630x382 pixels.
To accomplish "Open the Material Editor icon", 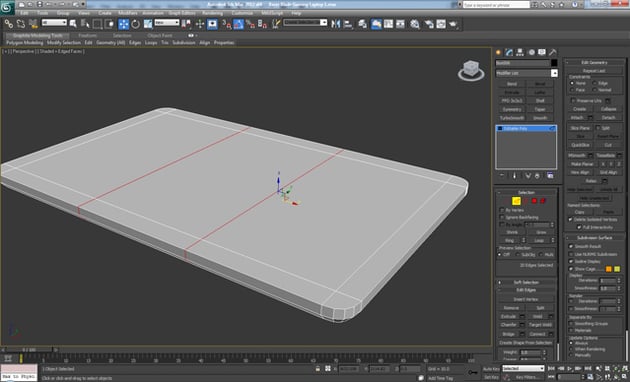I will coord(415,24).
